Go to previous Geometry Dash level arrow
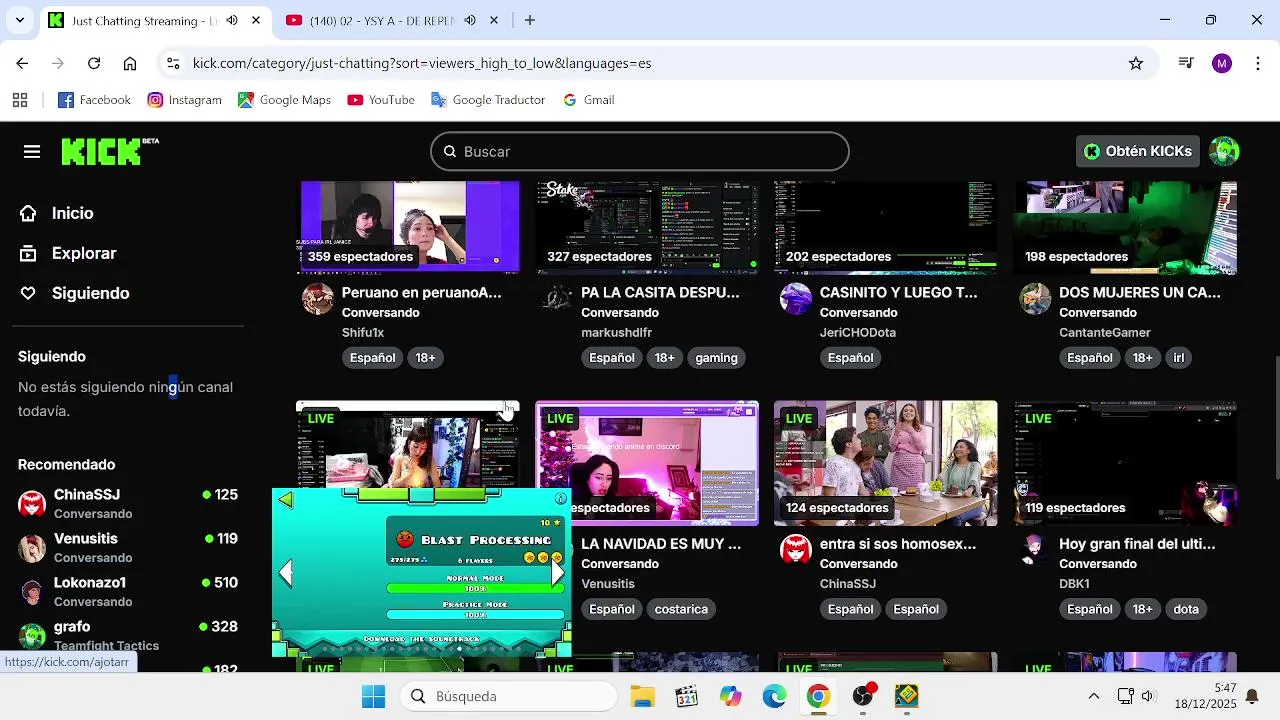 286,573
